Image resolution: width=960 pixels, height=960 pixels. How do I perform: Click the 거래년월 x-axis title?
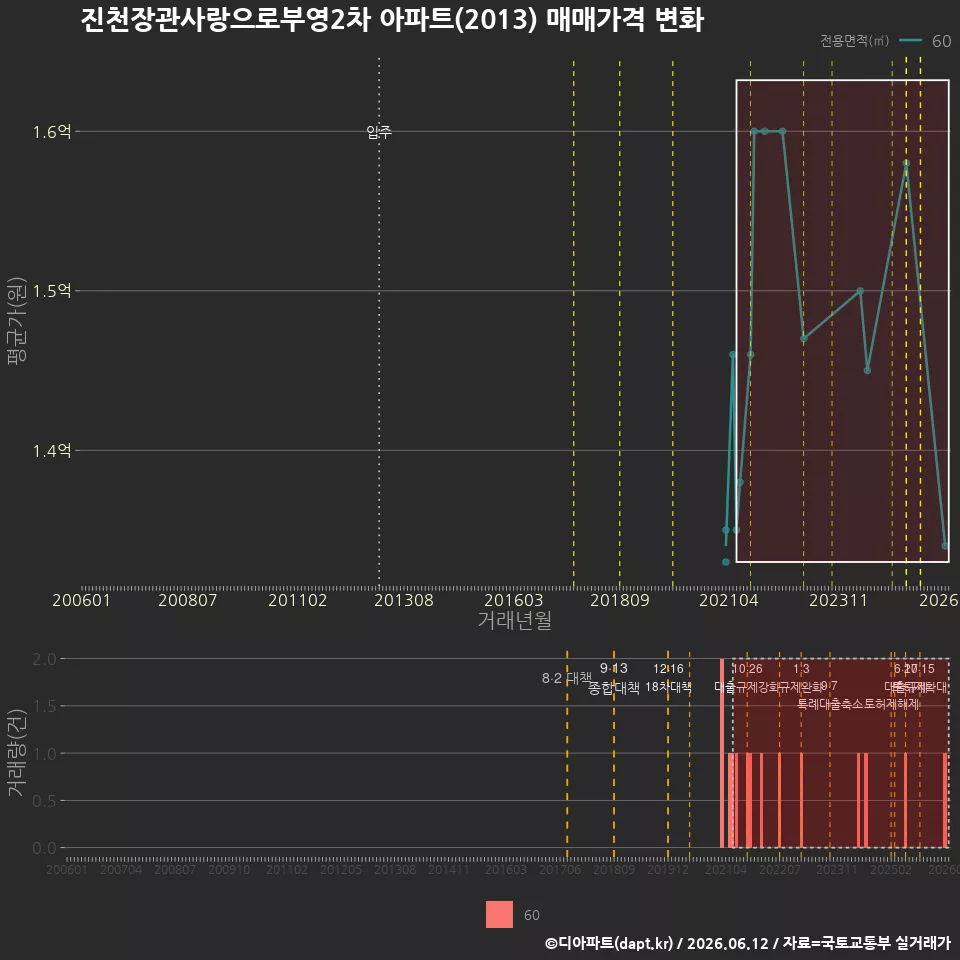pyautogui.click(x=514, y=620)
